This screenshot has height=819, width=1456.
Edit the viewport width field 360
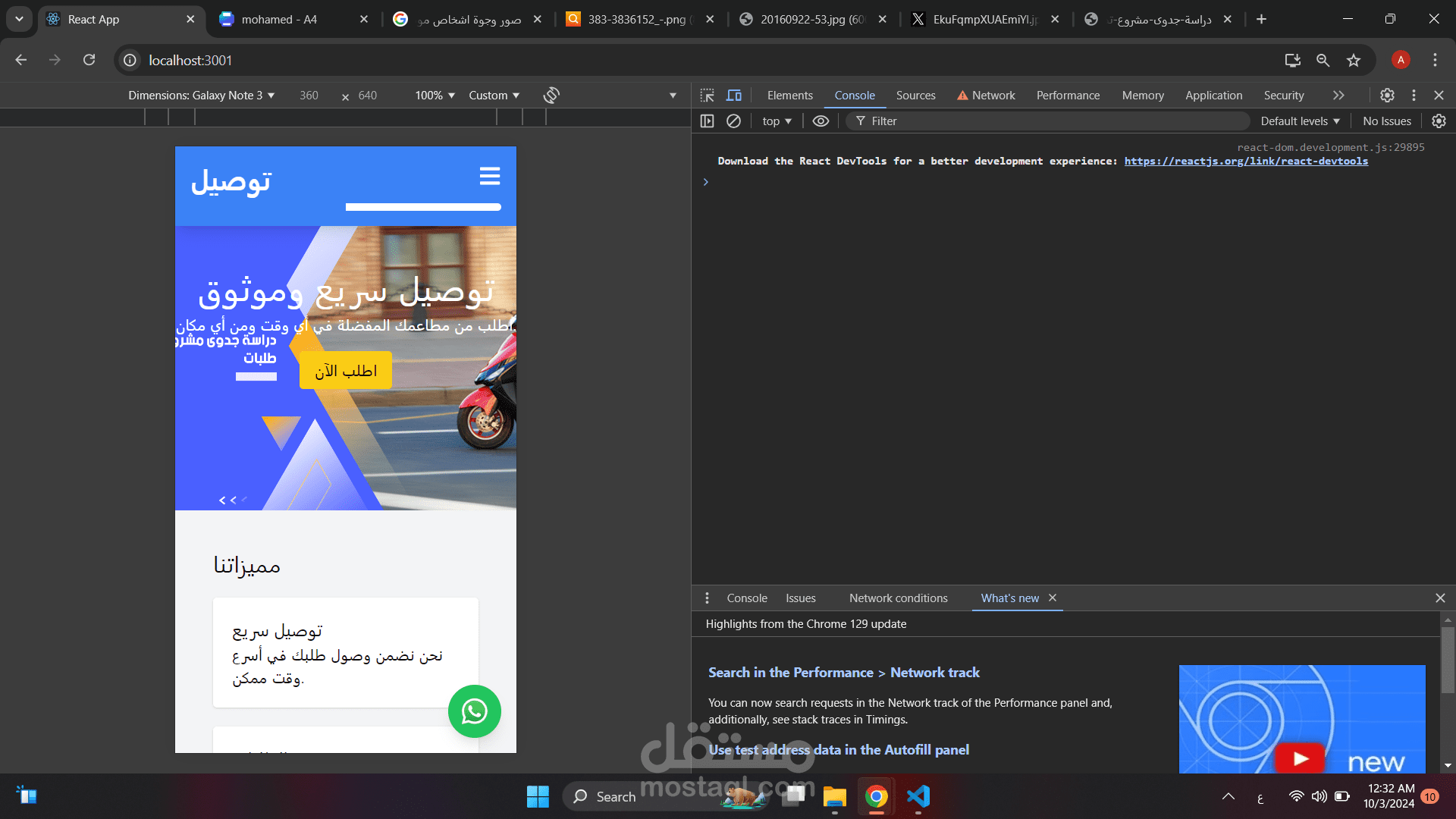click(309, 95)
